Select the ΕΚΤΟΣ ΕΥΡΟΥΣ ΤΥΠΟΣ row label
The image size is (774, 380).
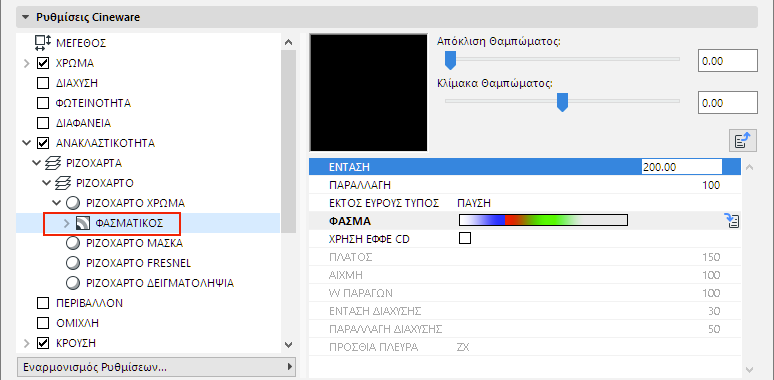coord(384,203)
